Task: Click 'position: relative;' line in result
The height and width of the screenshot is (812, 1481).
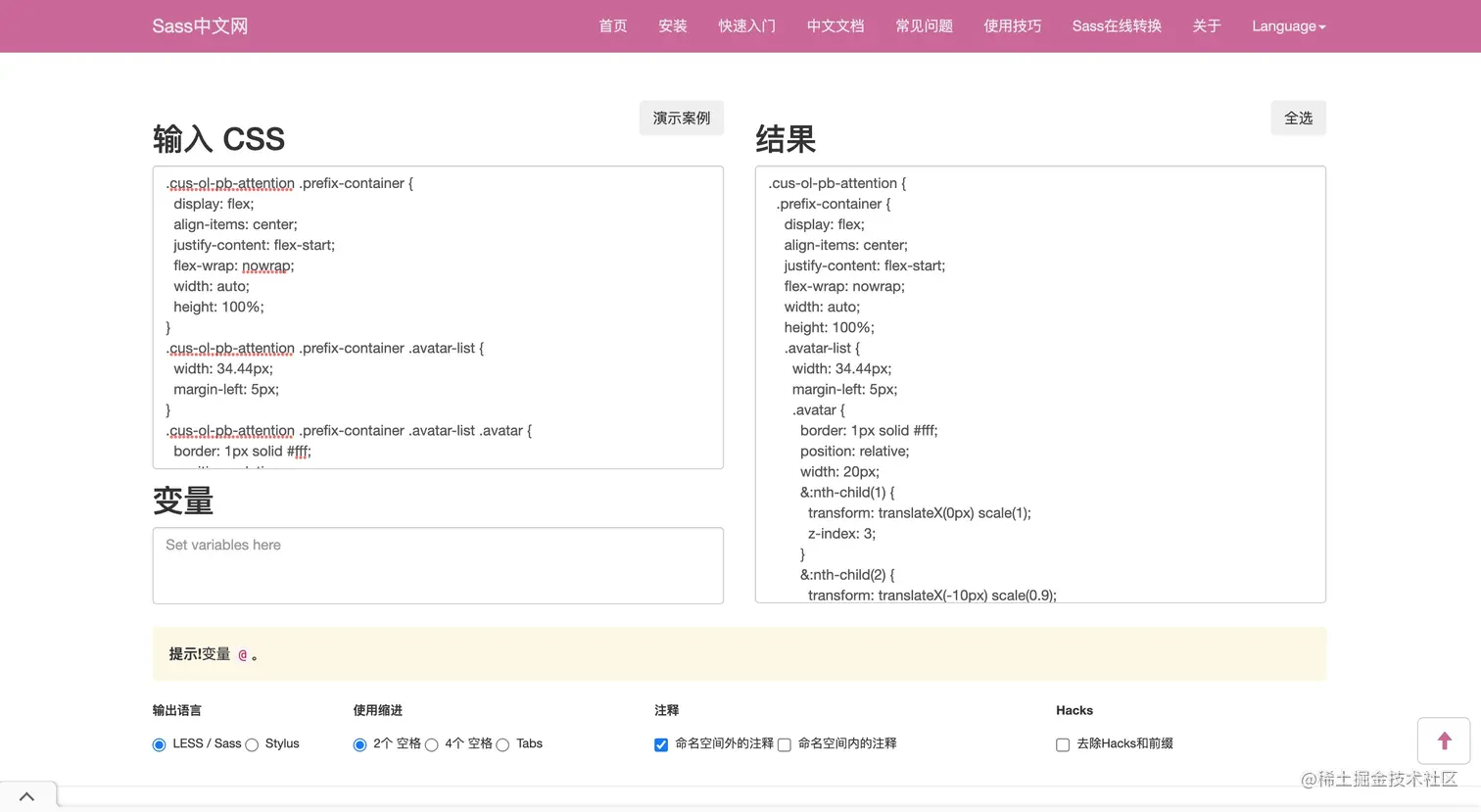Action: click(x=855, y=452)
